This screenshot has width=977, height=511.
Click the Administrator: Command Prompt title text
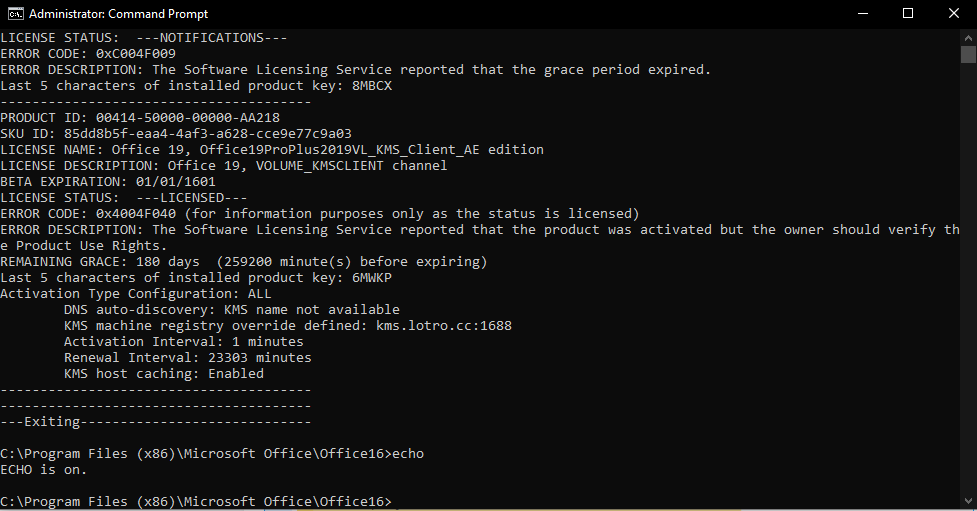point(118,14)
